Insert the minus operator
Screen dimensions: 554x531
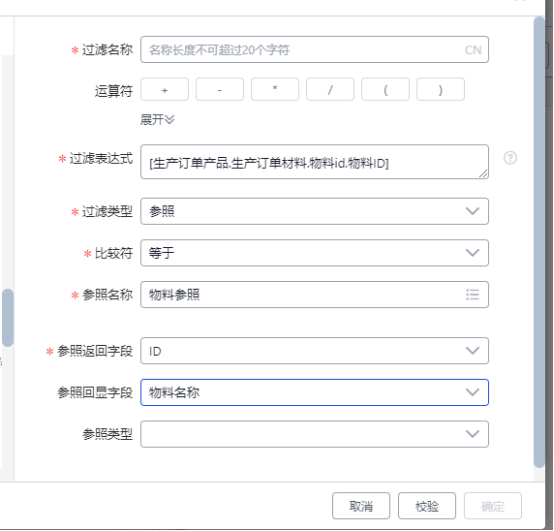click(220, 89)
